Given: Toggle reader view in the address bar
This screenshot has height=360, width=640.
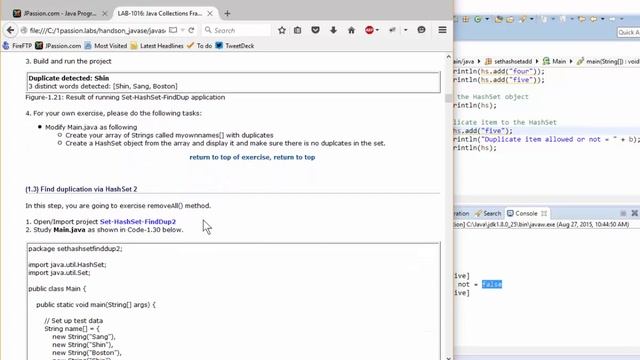Looking at the screenshot, I should [x=173, y=30].
